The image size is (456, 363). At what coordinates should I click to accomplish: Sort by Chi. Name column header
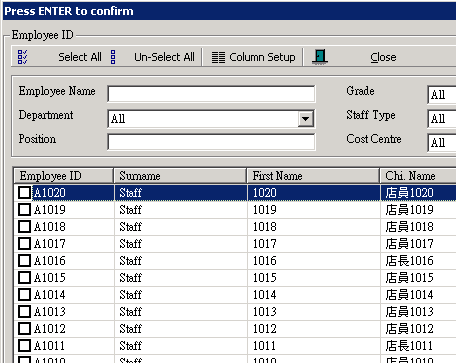click(418, 176)
